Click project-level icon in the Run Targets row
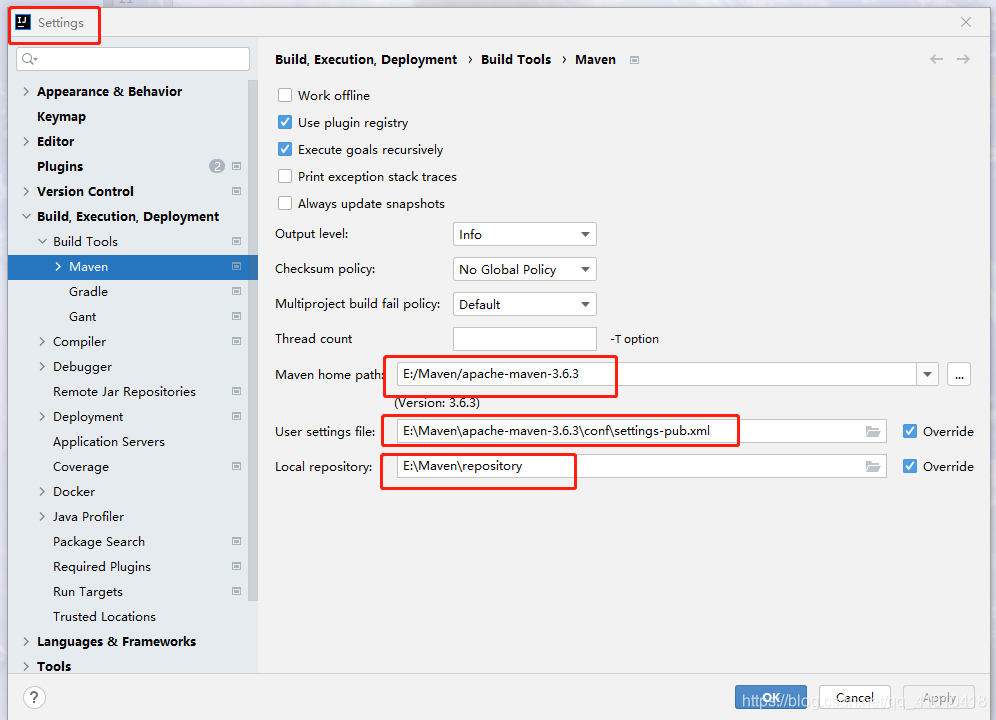The width and height of the screenshot is (996, 720). 236,592
